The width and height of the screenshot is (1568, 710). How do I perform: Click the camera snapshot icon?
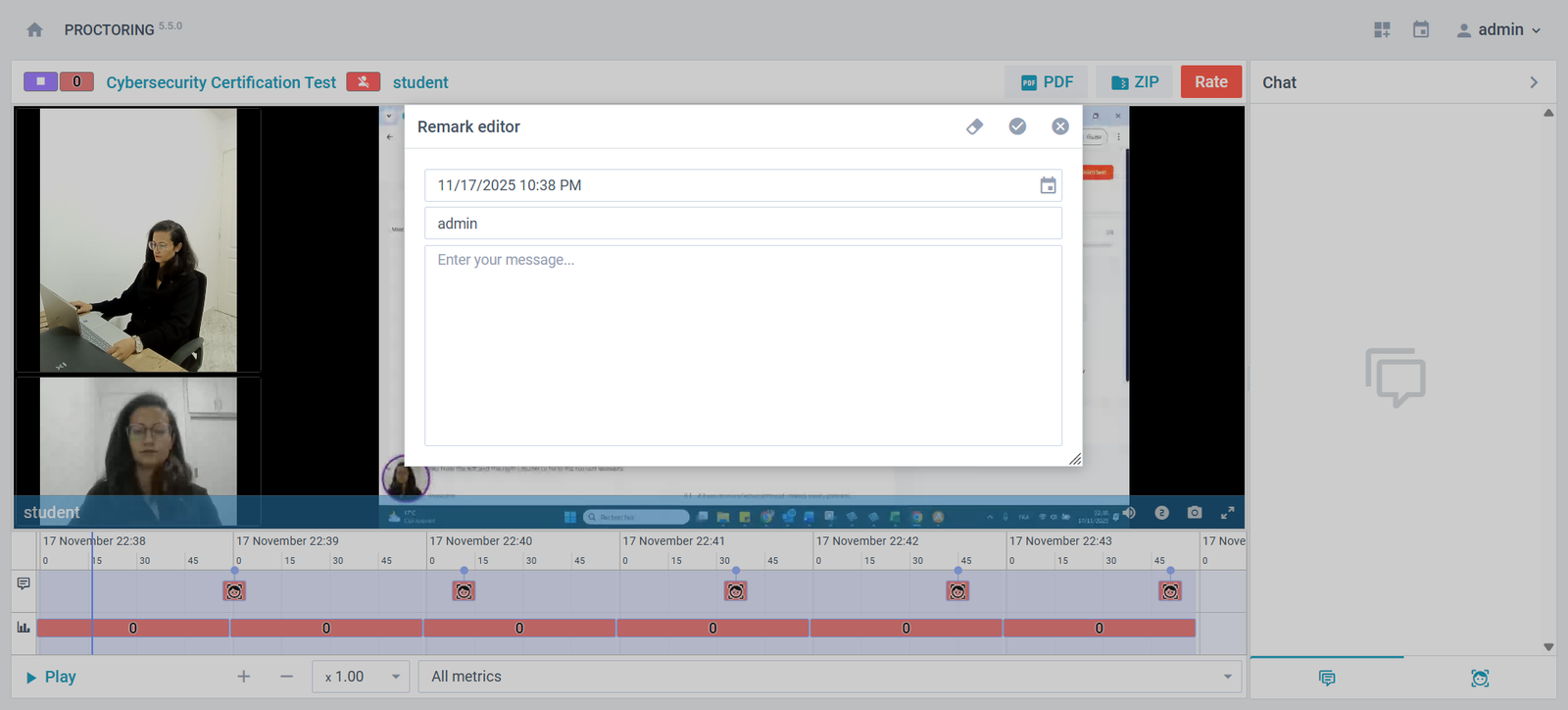tap(1194, 513)
